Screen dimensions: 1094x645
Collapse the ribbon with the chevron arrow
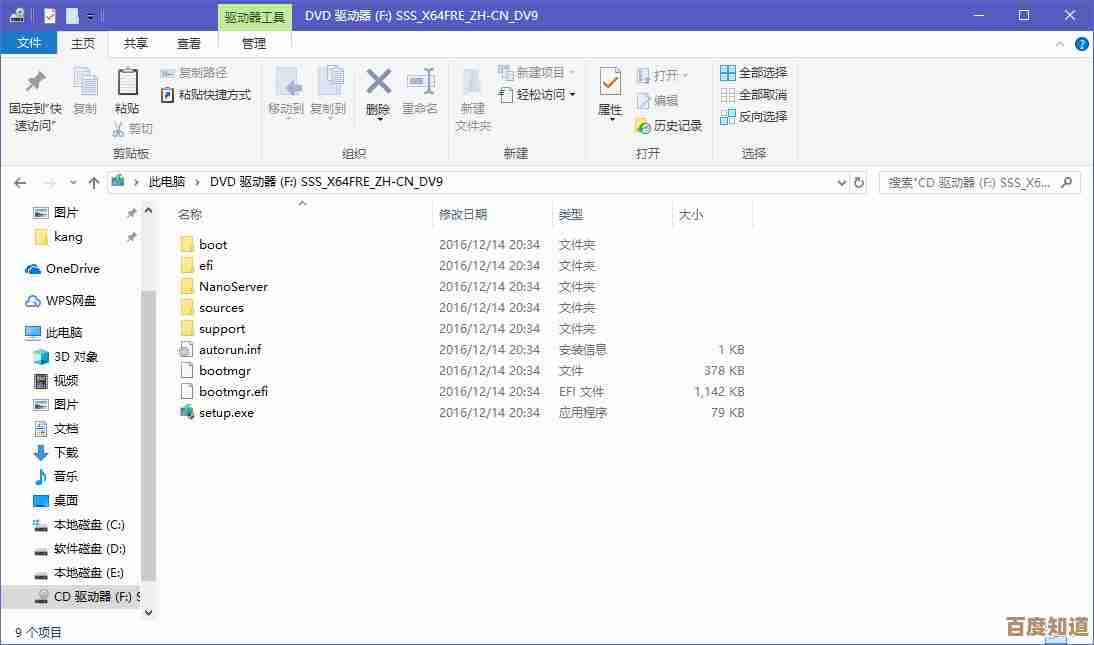pos(1058,43)
